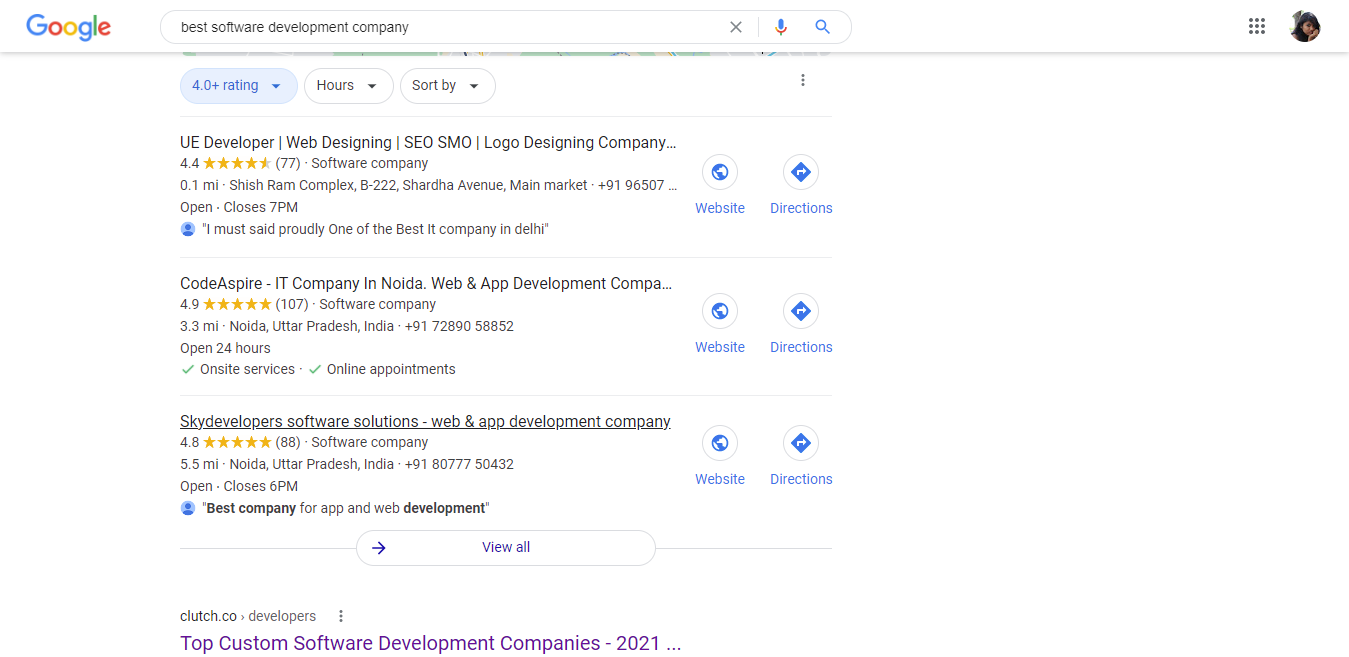Open three-dot menu beside filter chips
The width and height of the screenshot is (1349, 657).
802,80
